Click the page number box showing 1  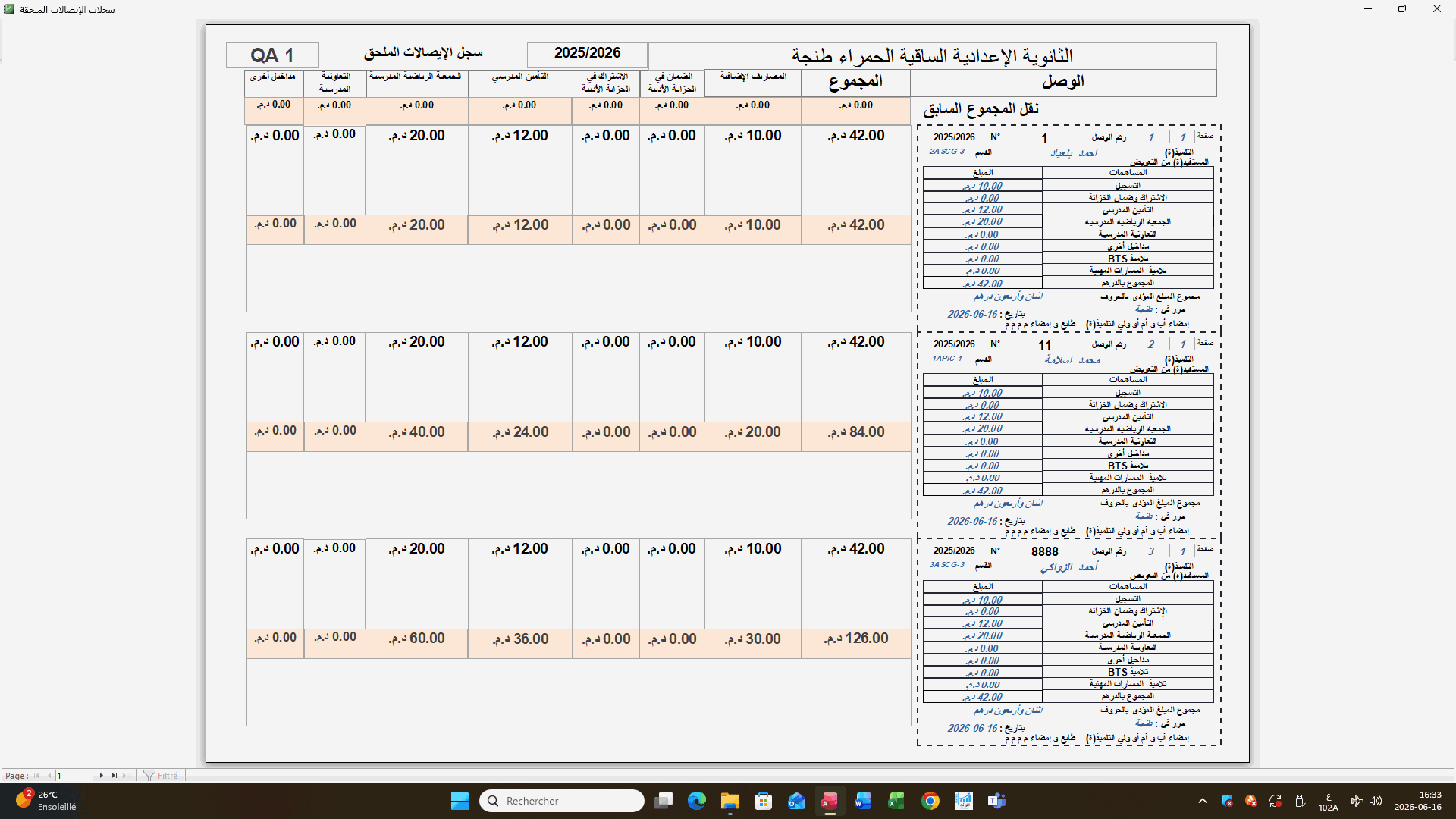(74, 776)
